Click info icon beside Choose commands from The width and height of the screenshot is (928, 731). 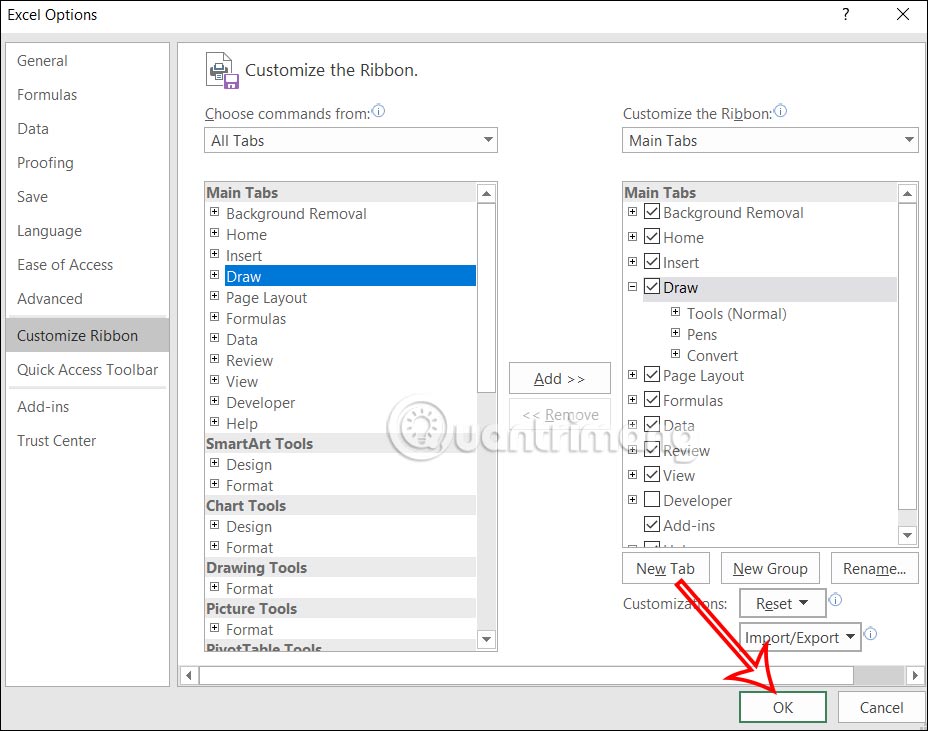coord(378,111)
